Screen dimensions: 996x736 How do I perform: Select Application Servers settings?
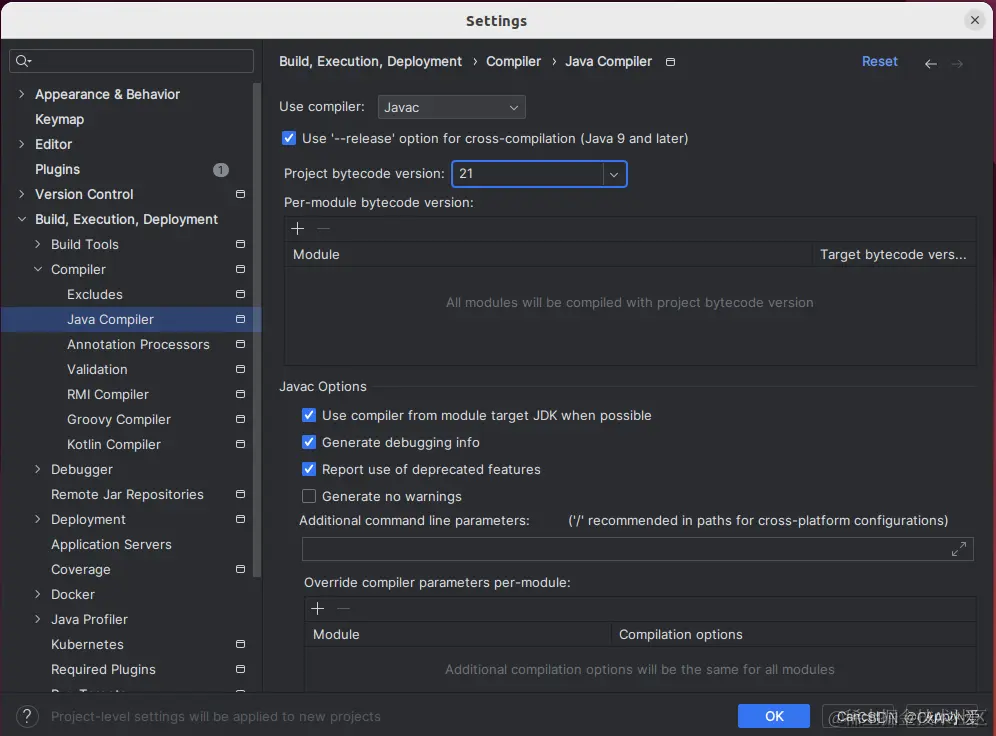tap(111, 544)
